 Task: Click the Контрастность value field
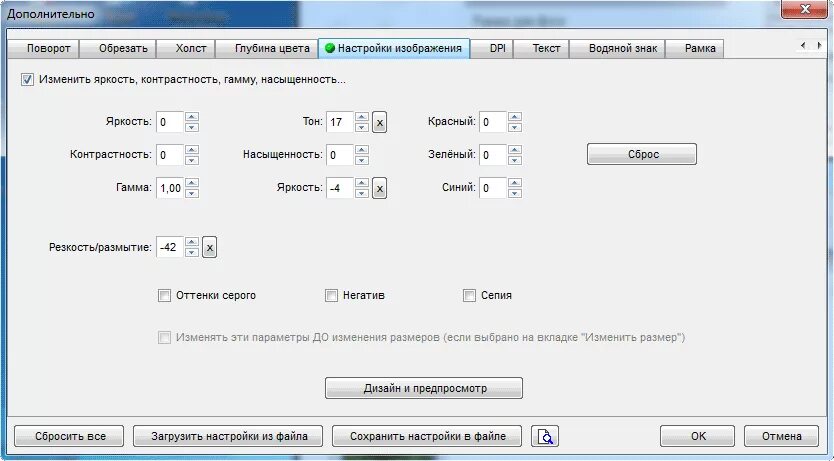point(170,155)
